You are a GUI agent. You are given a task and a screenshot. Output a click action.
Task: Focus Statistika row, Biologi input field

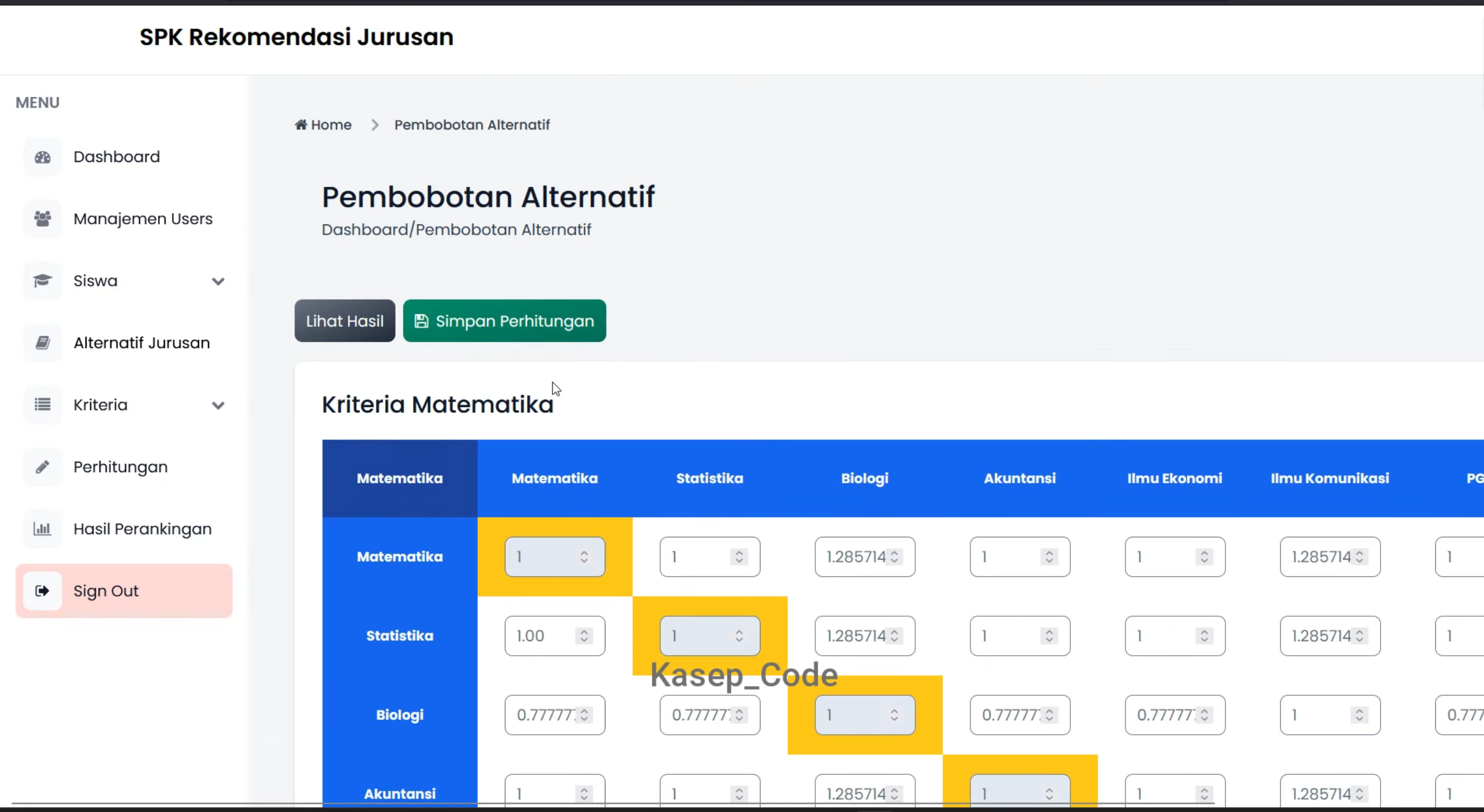(x=865, y=636)
